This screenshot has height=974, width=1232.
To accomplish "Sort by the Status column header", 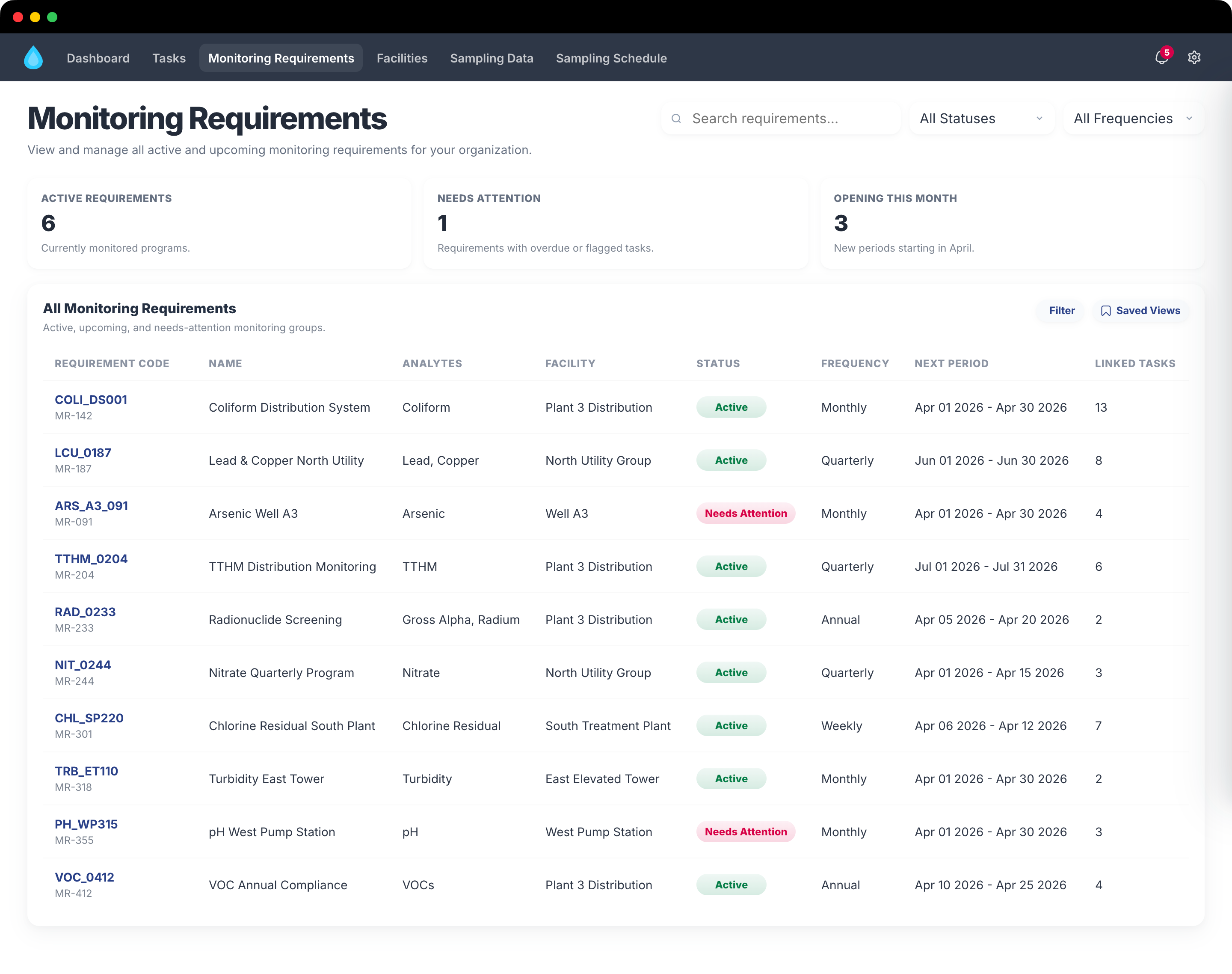I will 718,364.
